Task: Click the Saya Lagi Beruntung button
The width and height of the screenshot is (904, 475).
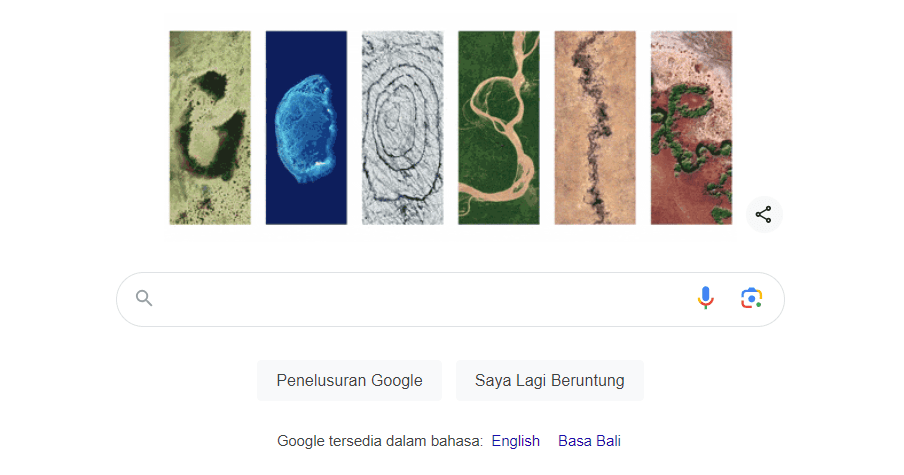Action: 549,380
